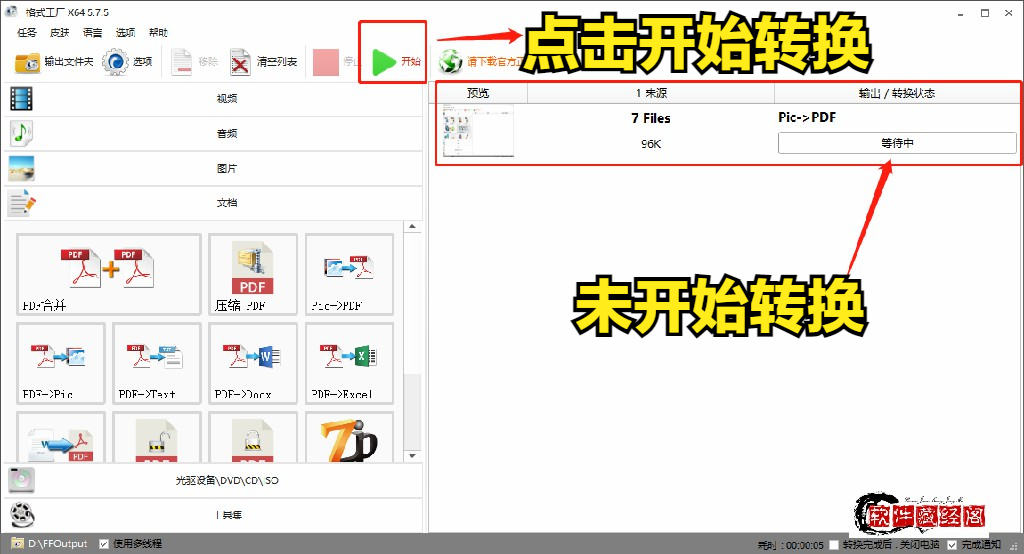Click the '96K' size text
The image size is (1024, 554).
tap(650, 144)
